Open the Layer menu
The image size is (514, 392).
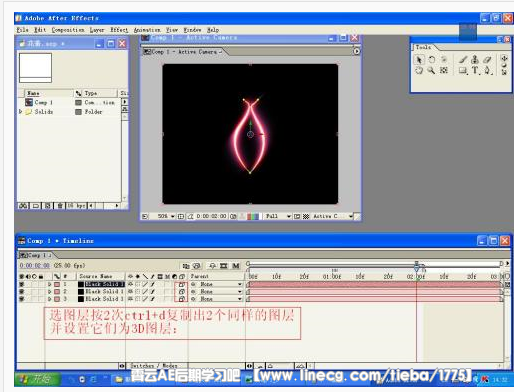[x=97, y=30]
